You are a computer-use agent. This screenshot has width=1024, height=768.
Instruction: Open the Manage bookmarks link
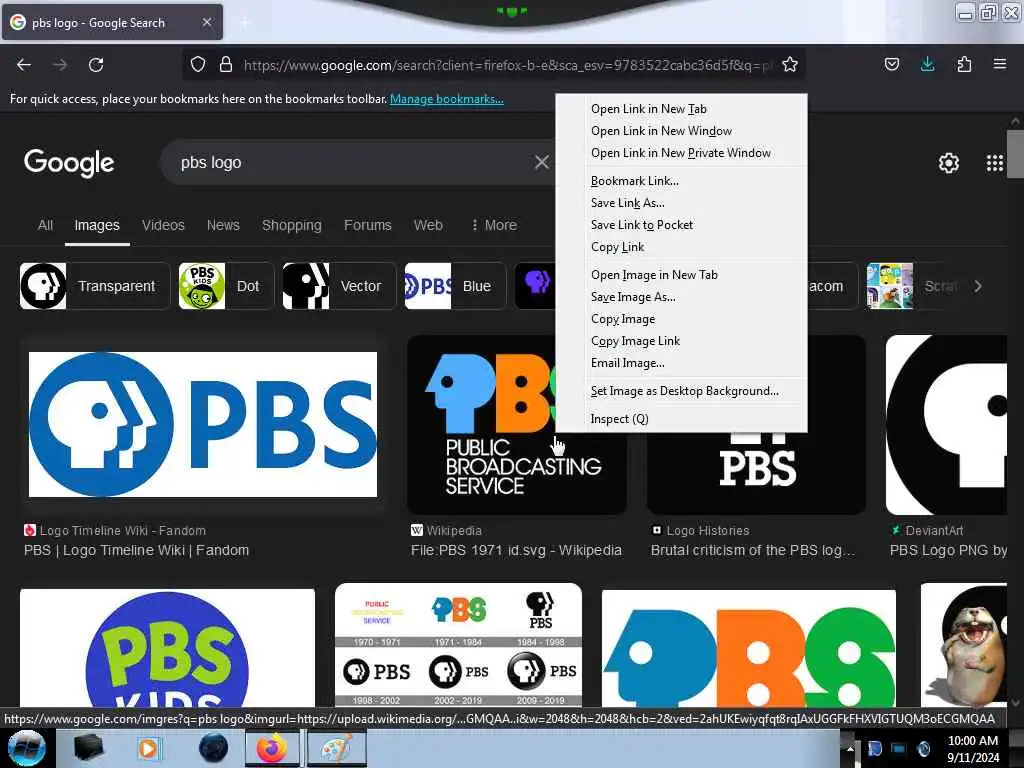[447, 99]
